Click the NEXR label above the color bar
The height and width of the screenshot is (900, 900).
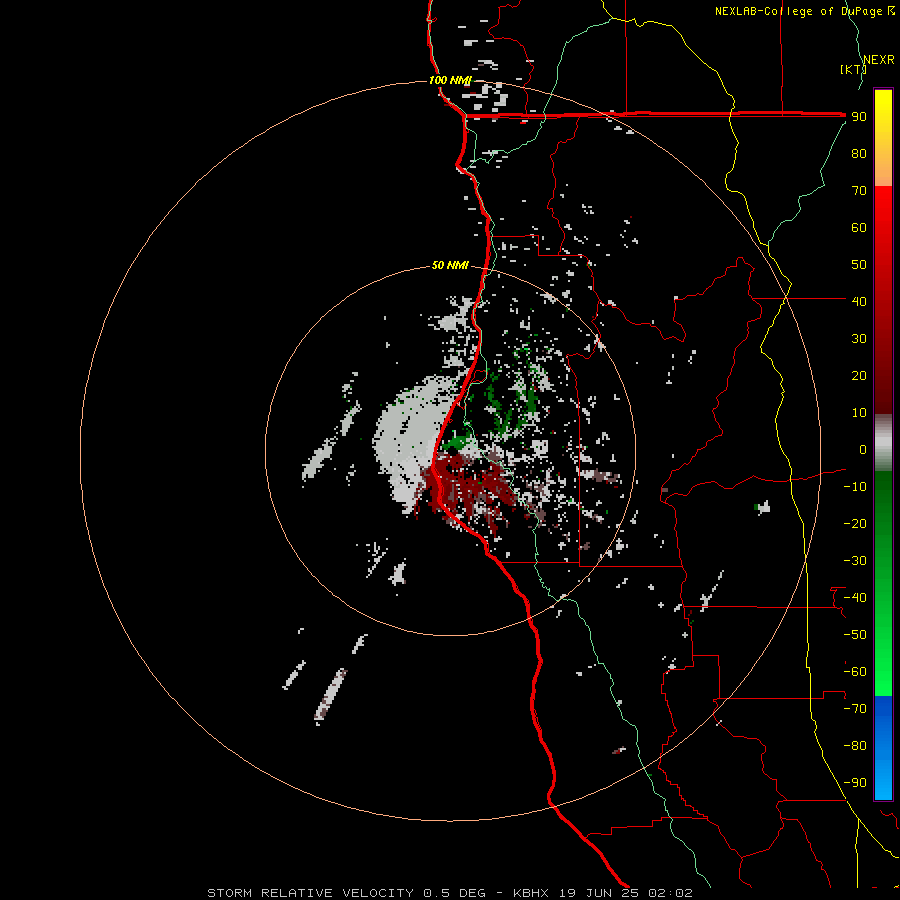(x=879, y=60)
